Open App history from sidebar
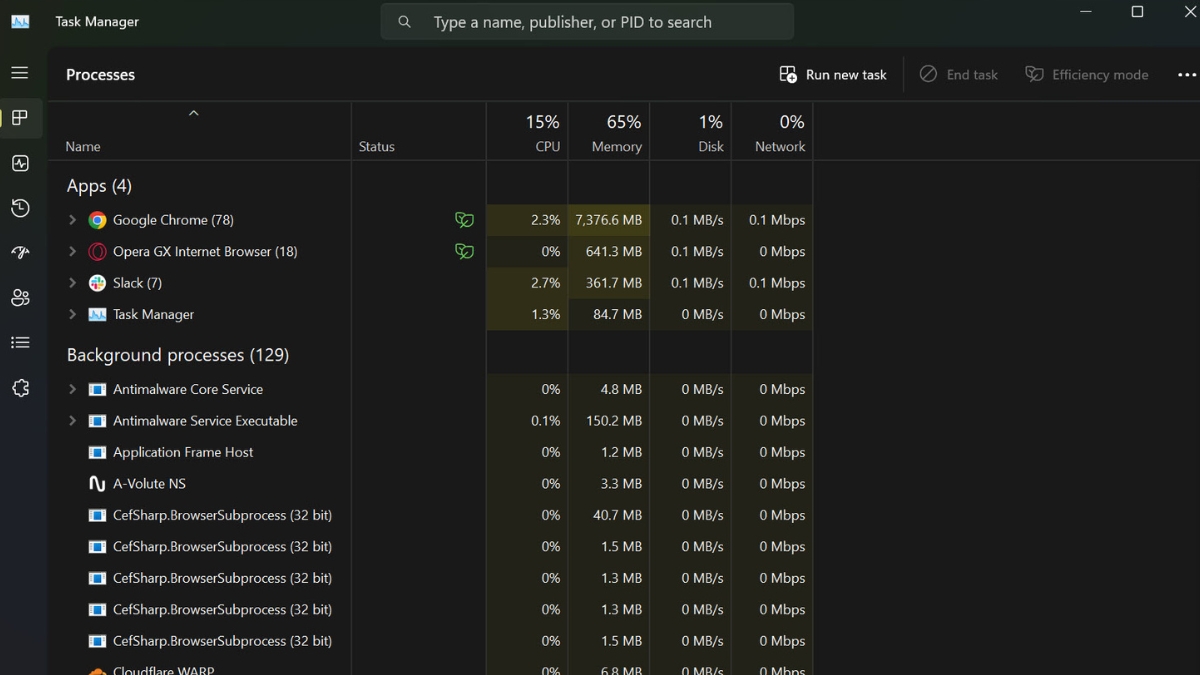This screenshot has width=1200, height=675. (x=20, y=208)
